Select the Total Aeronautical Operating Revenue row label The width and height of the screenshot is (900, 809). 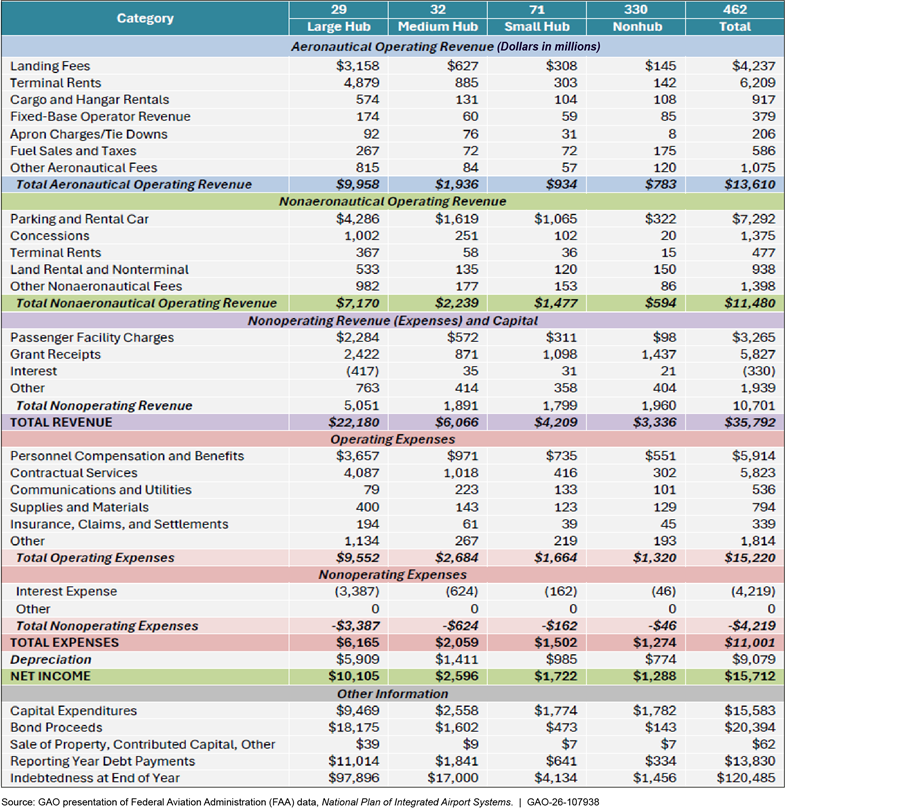pos(134,184)
